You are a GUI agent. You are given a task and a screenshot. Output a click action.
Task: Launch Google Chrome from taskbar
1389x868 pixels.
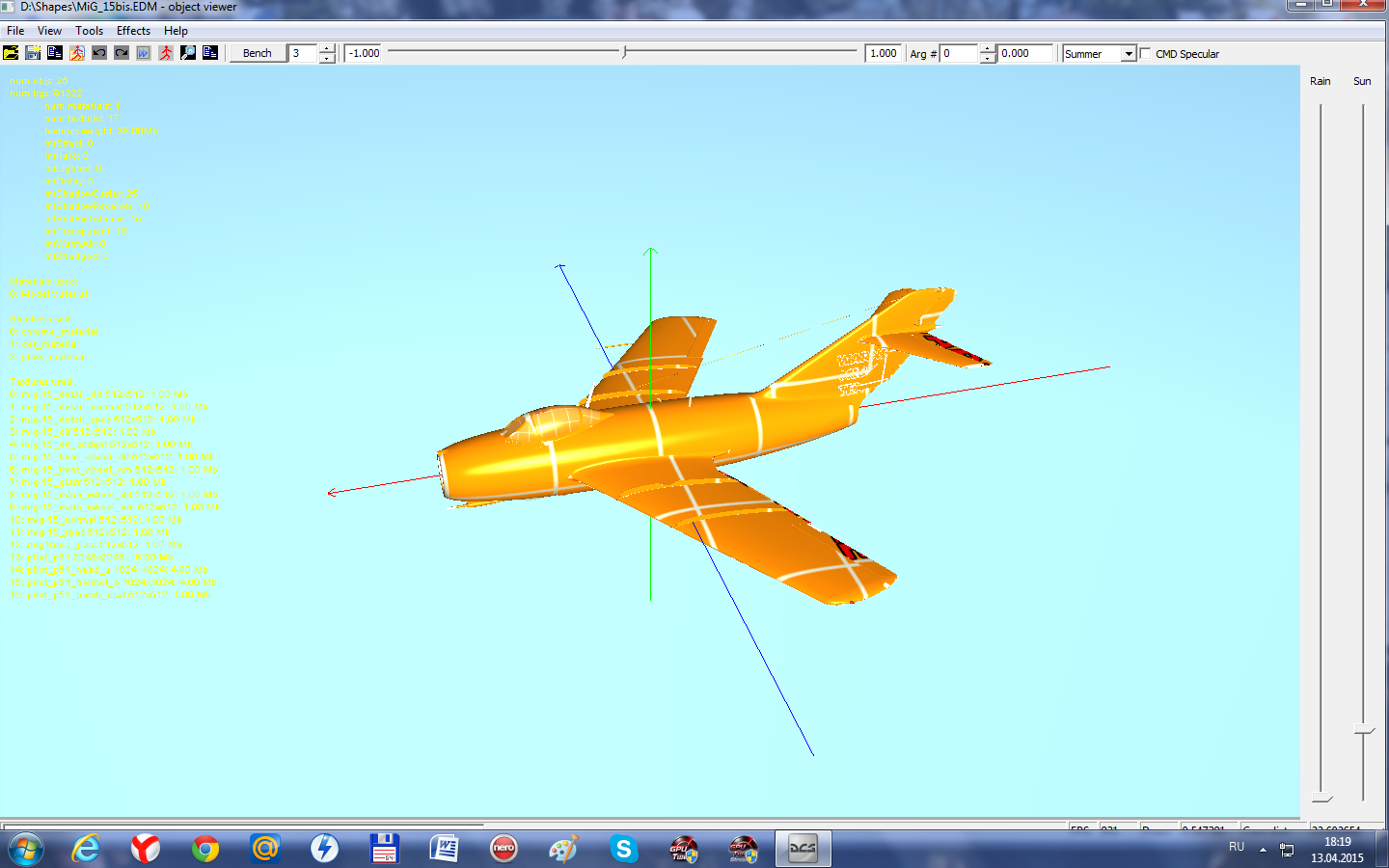(205, 849)
